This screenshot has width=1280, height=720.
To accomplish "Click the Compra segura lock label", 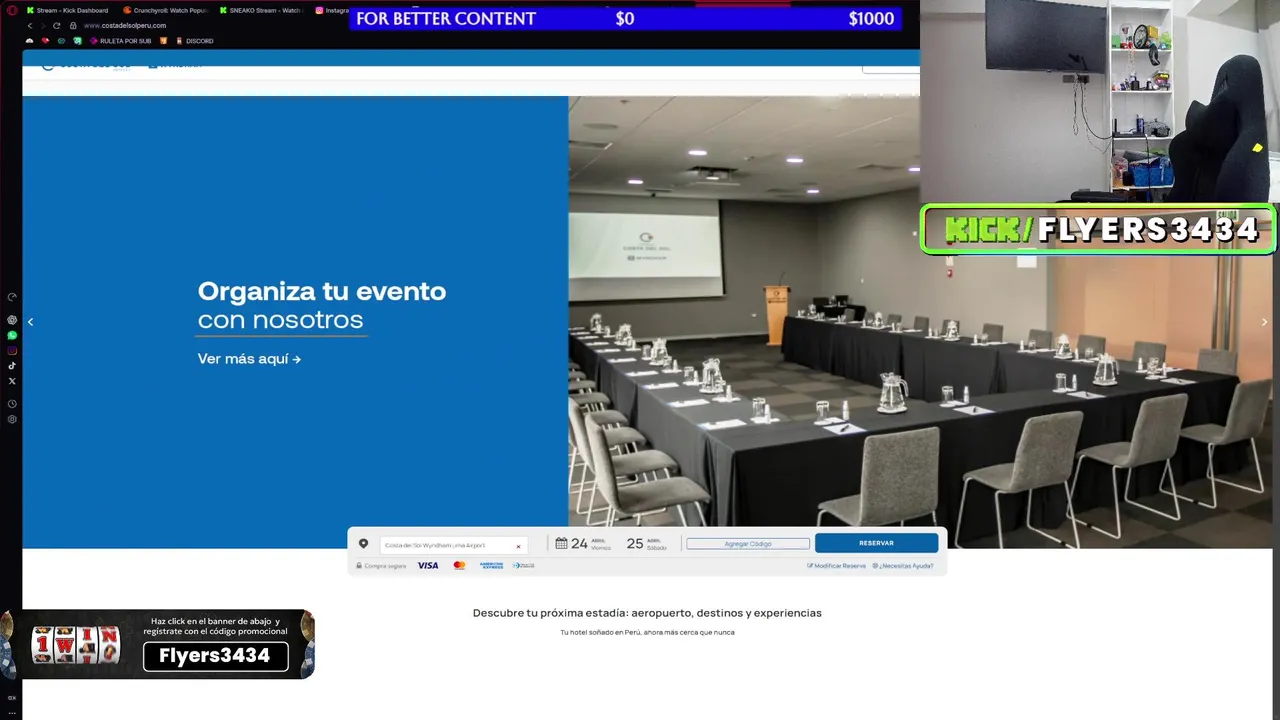I will pyautogui.click(x=381, y=566).
